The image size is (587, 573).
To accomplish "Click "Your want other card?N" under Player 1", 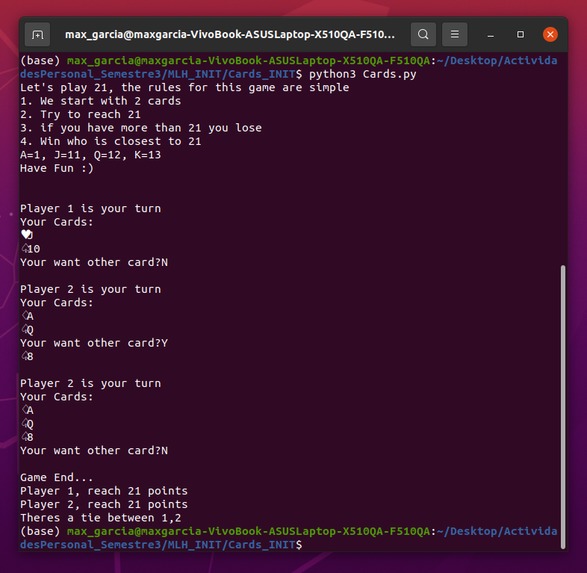I will (94, 262).
